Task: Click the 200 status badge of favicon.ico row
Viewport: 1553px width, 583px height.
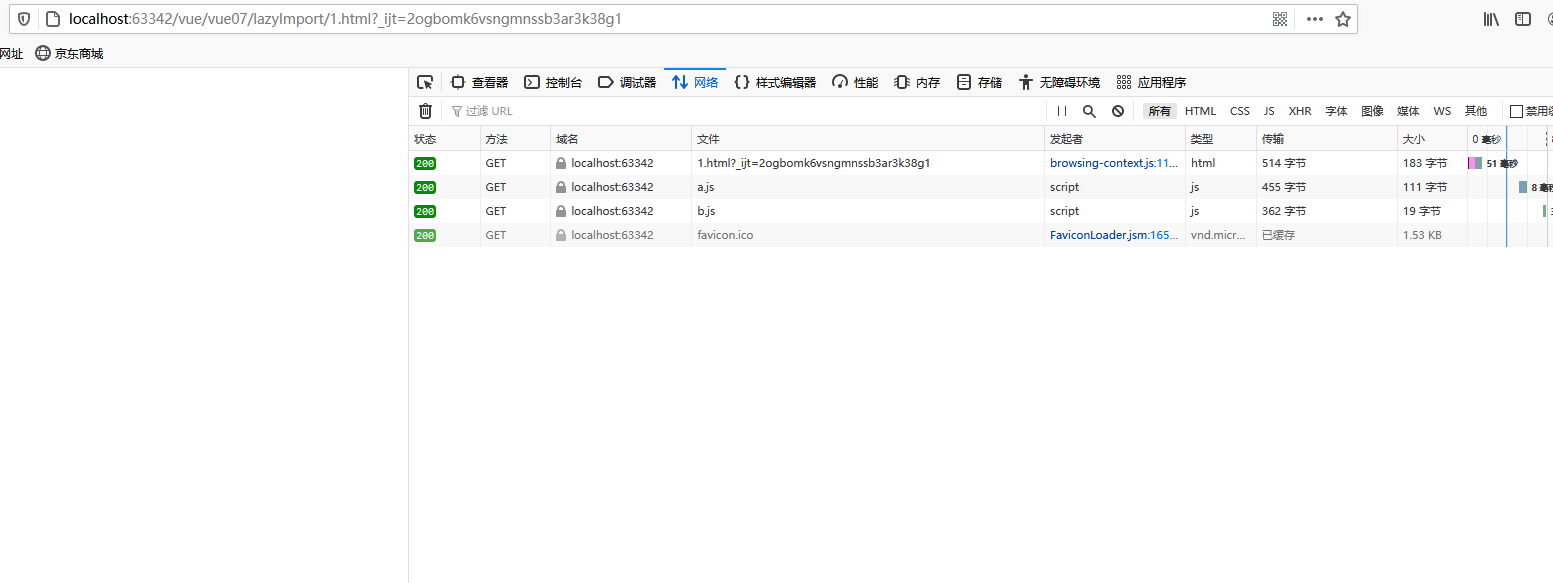Action: [x=425, y=235]
